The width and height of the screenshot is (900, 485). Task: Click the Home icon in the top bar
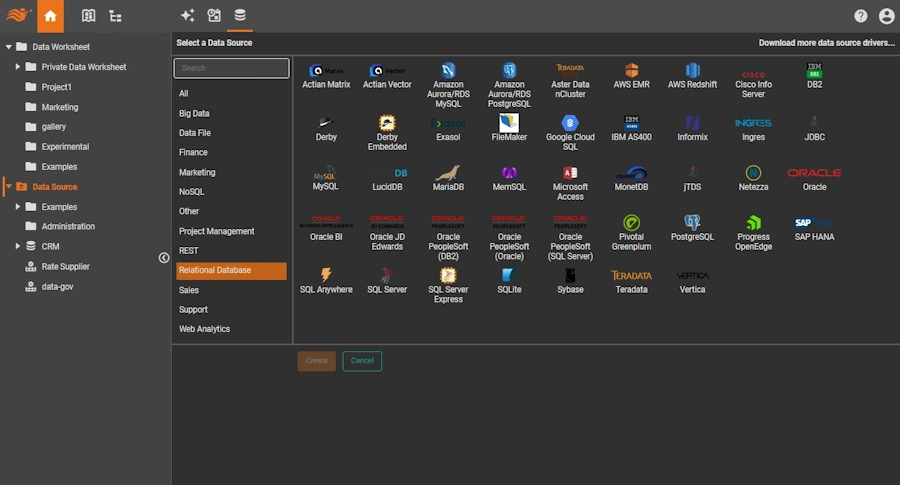coord(50,16)
